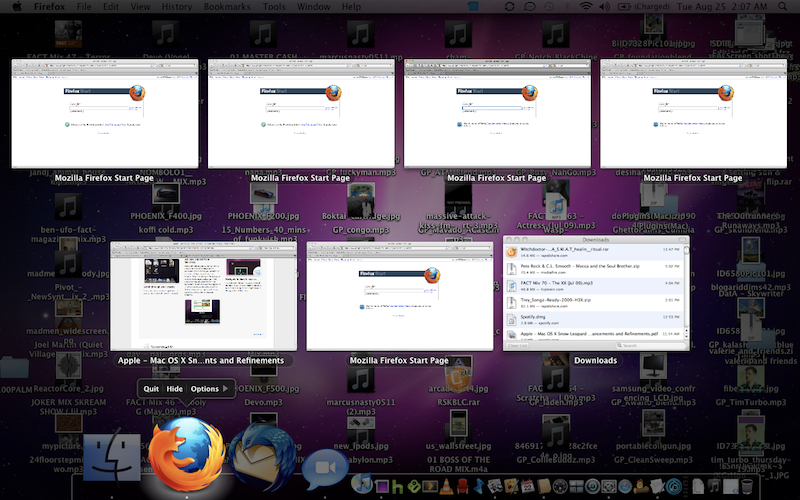This screenshot has width=800, height=500.
Task: Launch VLC traffic cone icon in Dock
Action: pos(446,486)
